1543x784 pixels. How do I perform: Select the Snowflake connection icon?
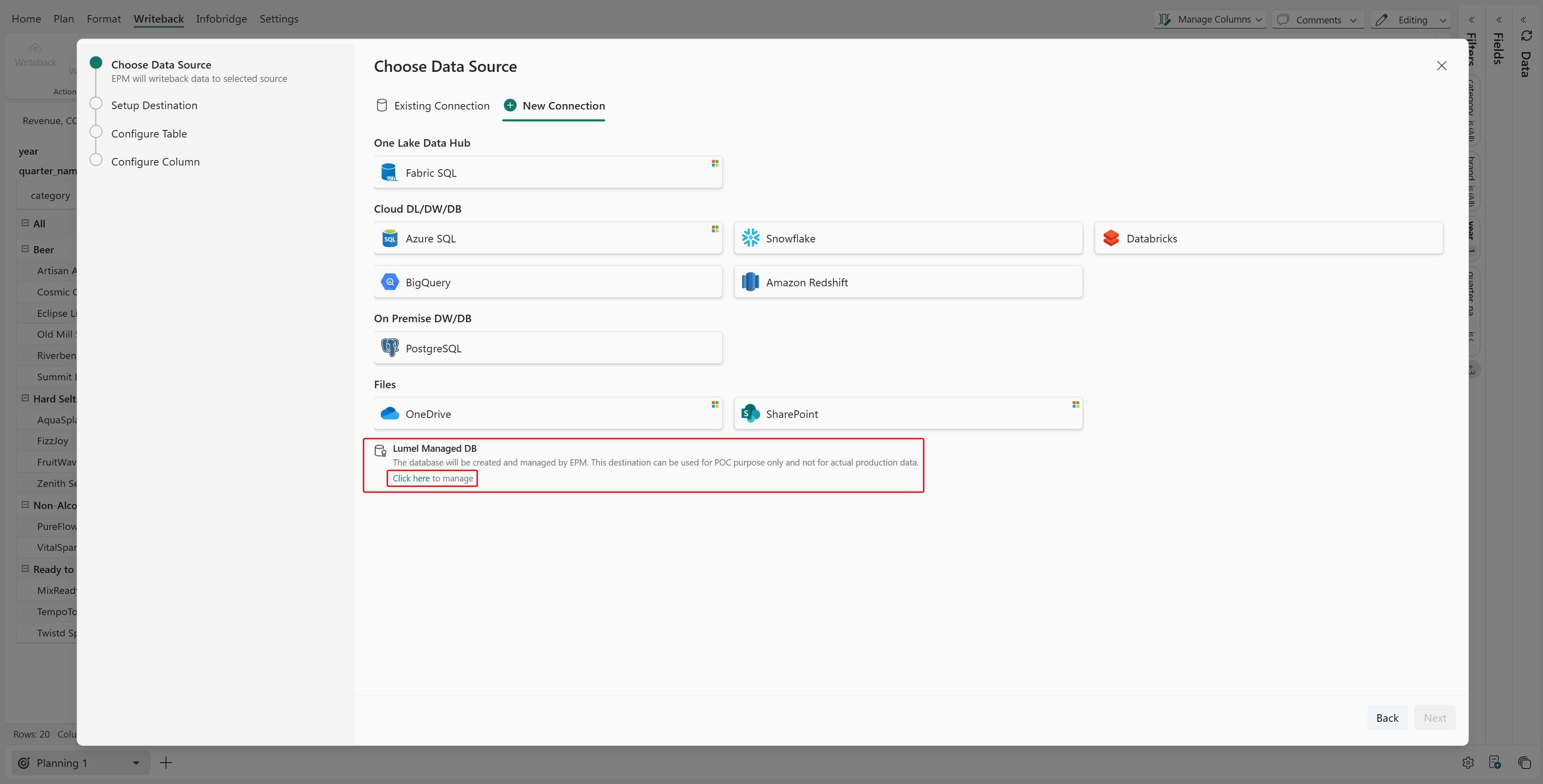tap(750, 238)
